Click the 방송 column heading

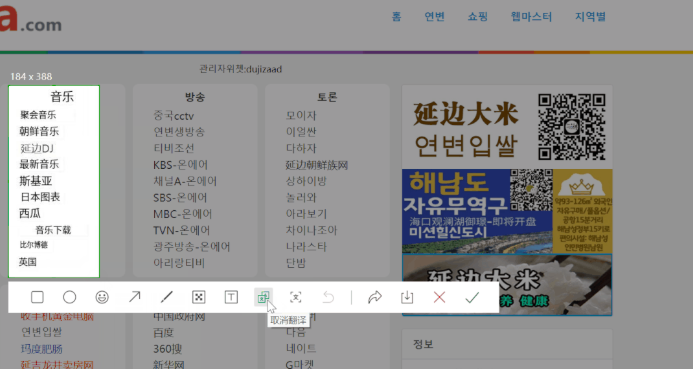pyautogui.click(x=195, y=97)
